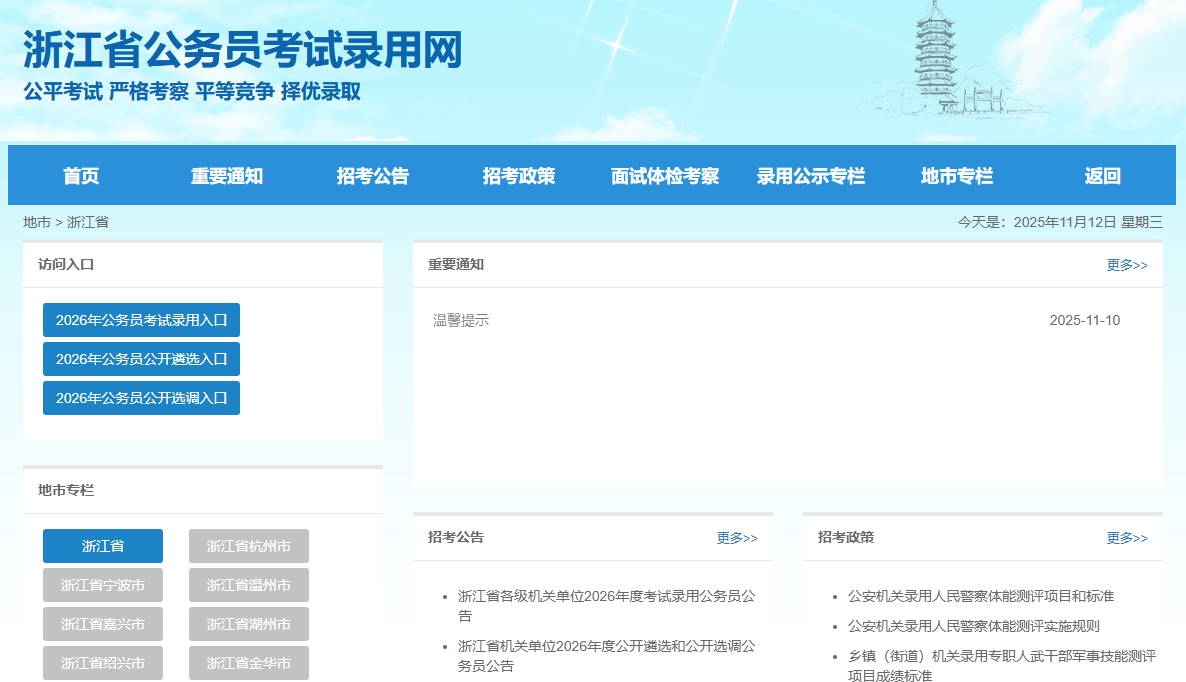This screenshot has width=1186, height=682.
Task: Select 面试体检考察 navigation item
Action: [665, 176]
